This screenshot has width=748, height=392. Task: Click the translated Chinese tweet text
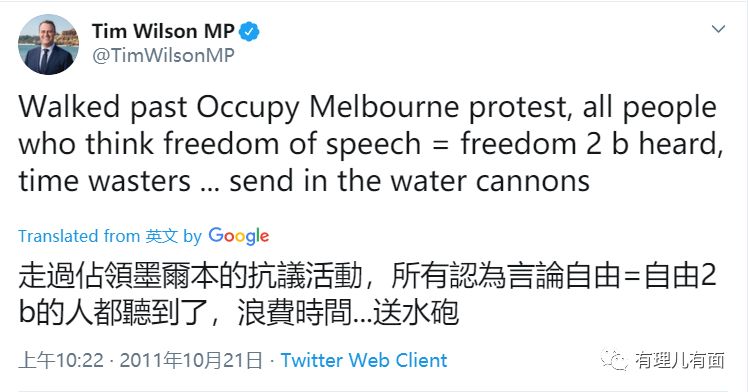[x=367, y=294]
